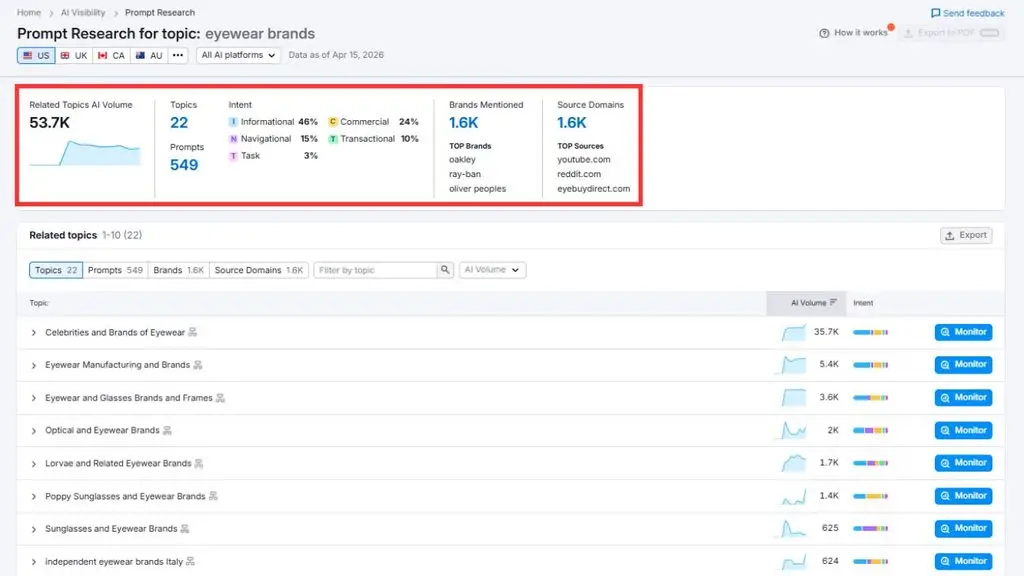Click Brands Mentioned 1.6K value

click(x=464, y=123)
